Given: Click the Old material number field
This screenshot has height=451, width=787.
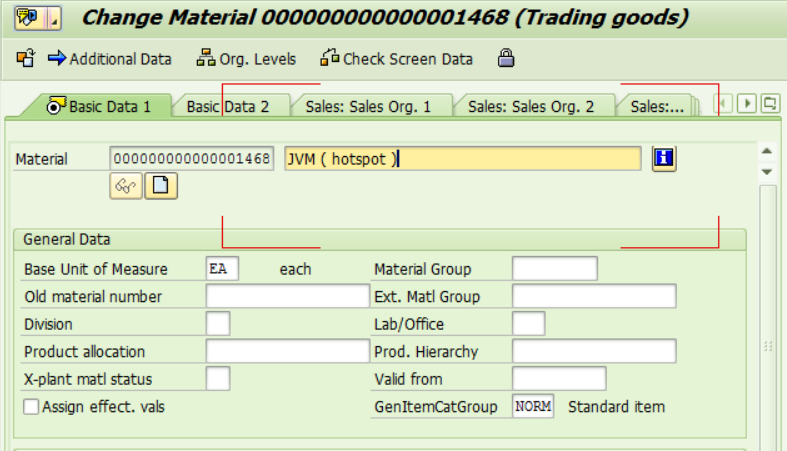Looking at the screenshot, I should (288, 296).
